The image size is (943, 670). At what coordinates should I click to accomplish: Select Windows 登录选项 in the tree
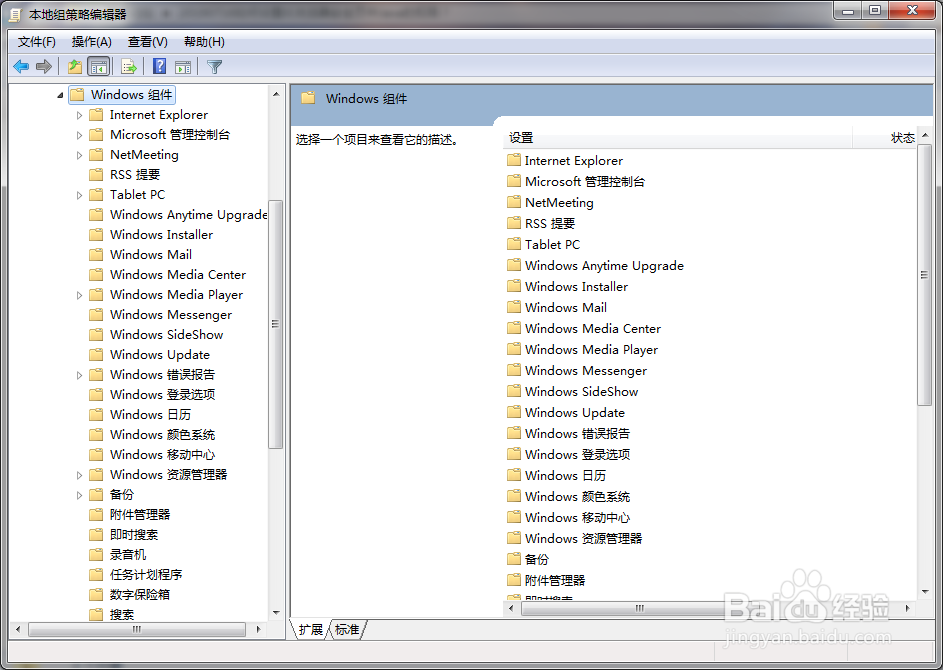pos(162,394)
